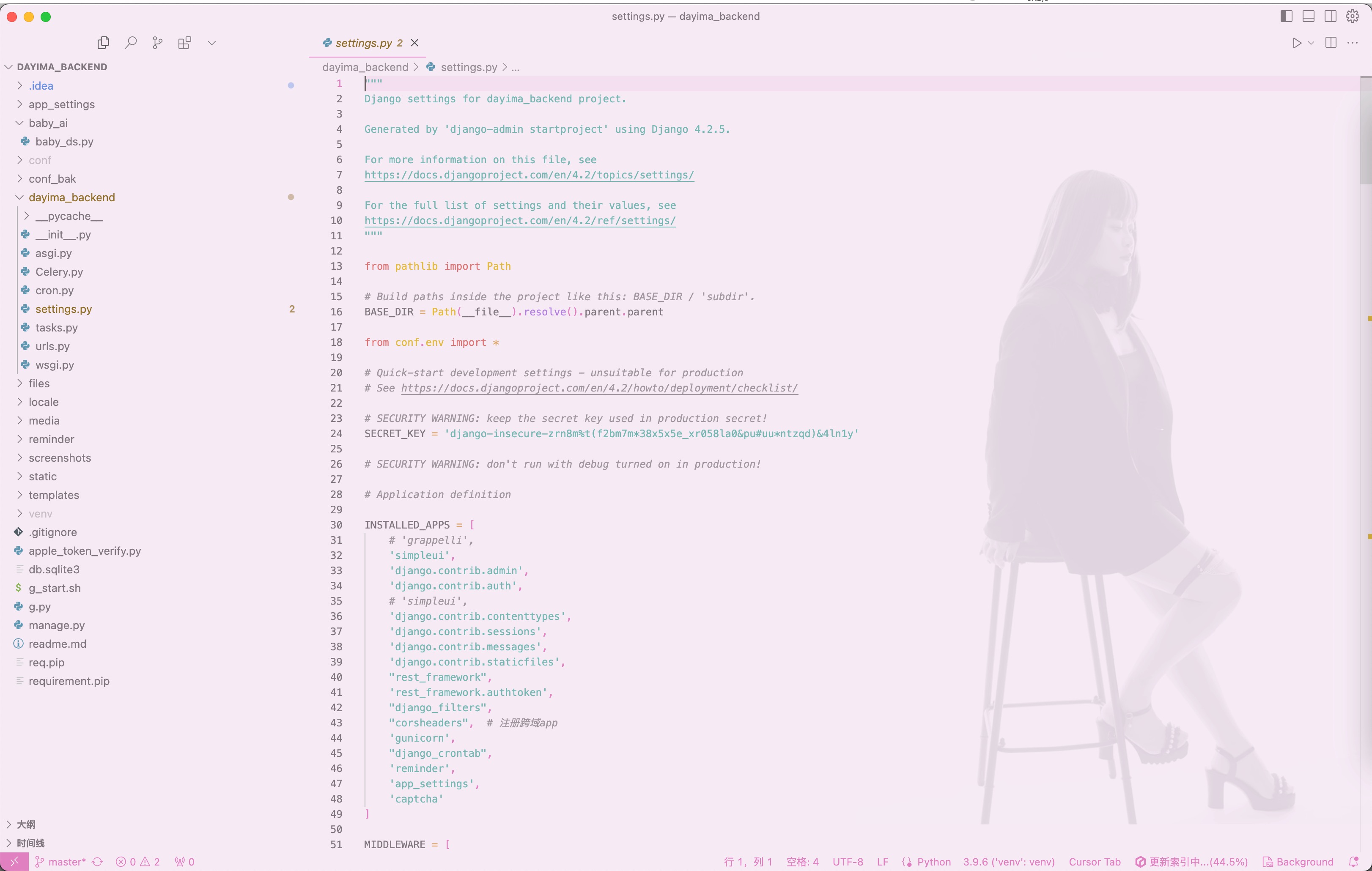Toggle the primary sidebar visibility
The height and width of the screenshot is (871, 1372).
coord(1286,16)
